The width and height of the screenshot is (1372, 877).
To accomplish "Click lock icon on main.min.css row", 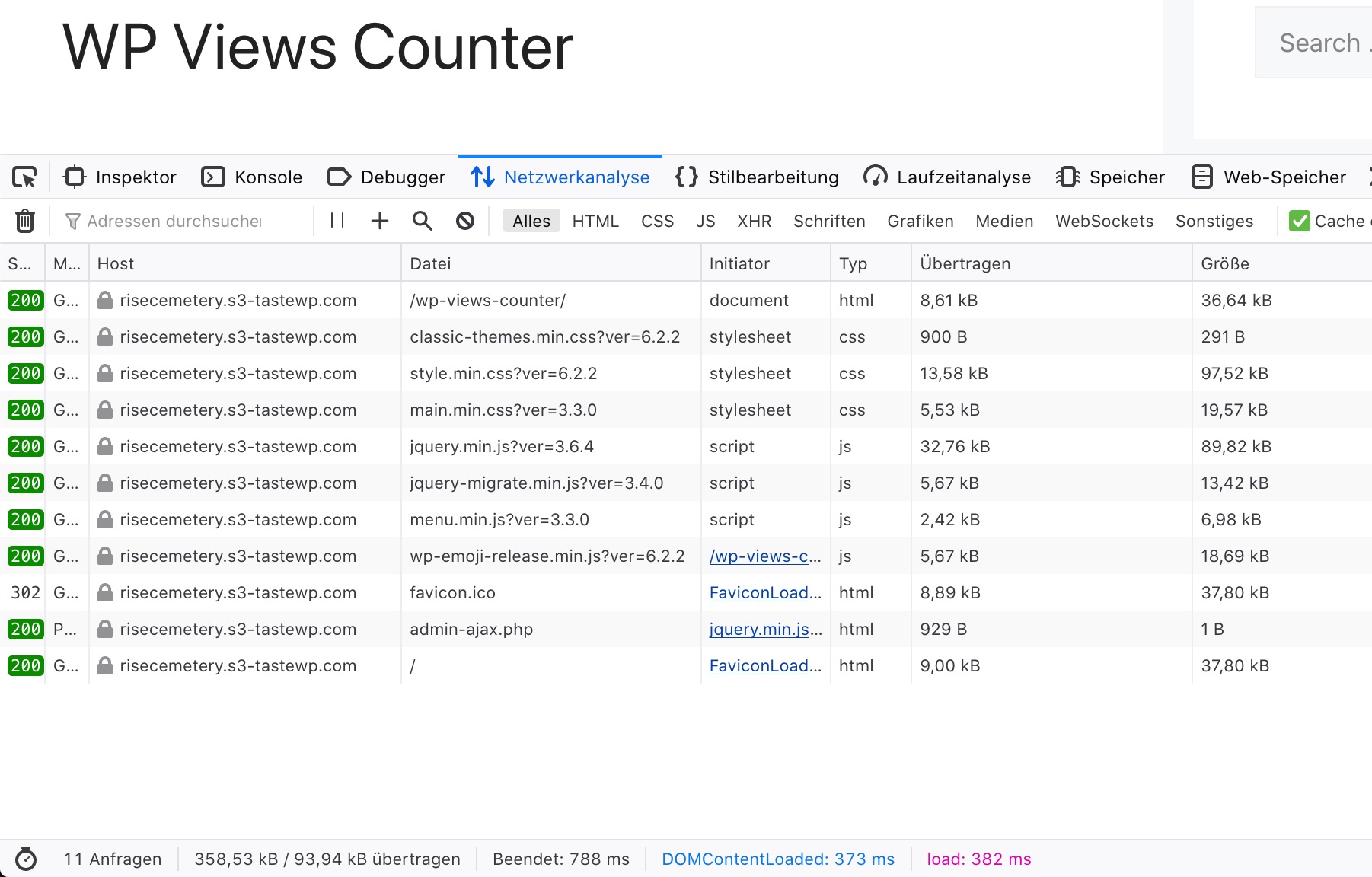I will point(105,410).
